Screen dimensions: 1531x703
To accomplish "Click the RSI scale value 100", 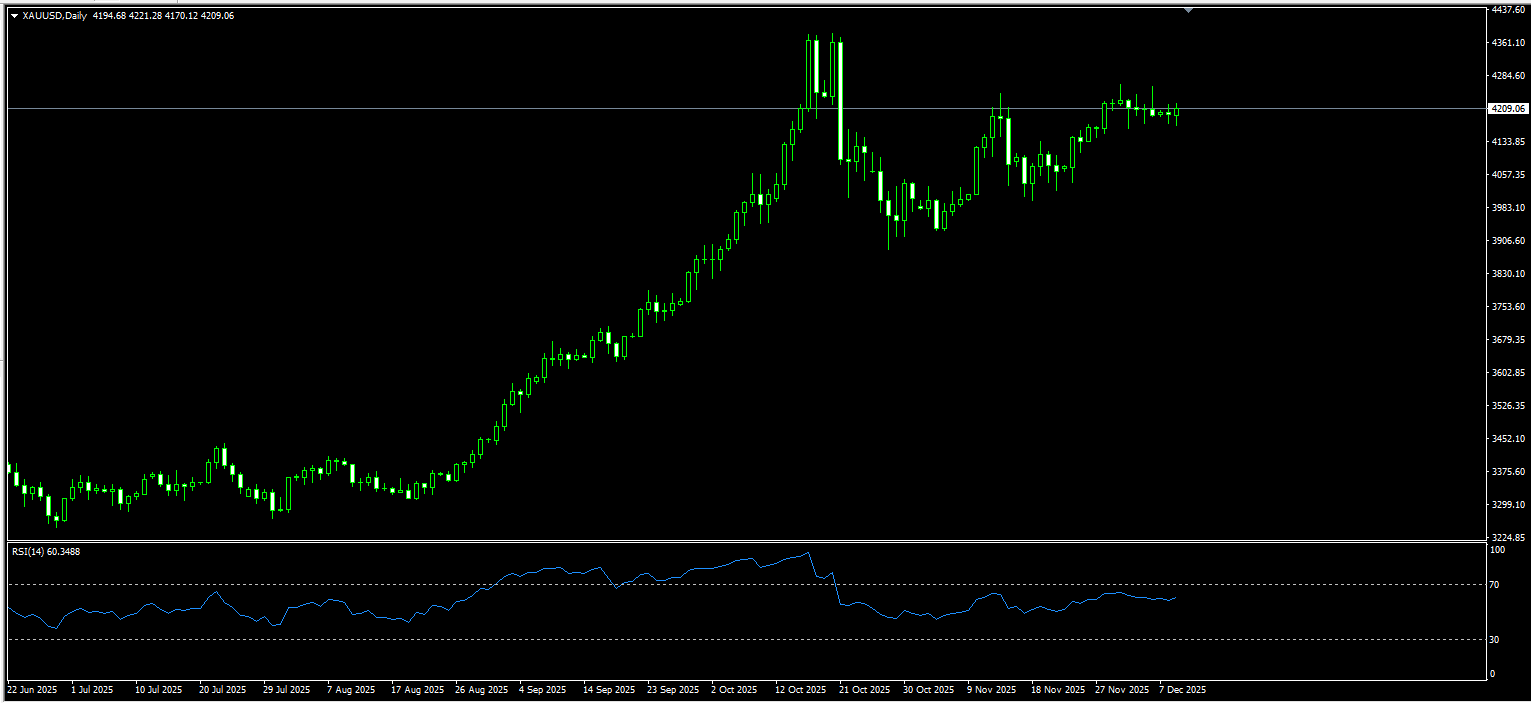I will tap(1498, 550).
